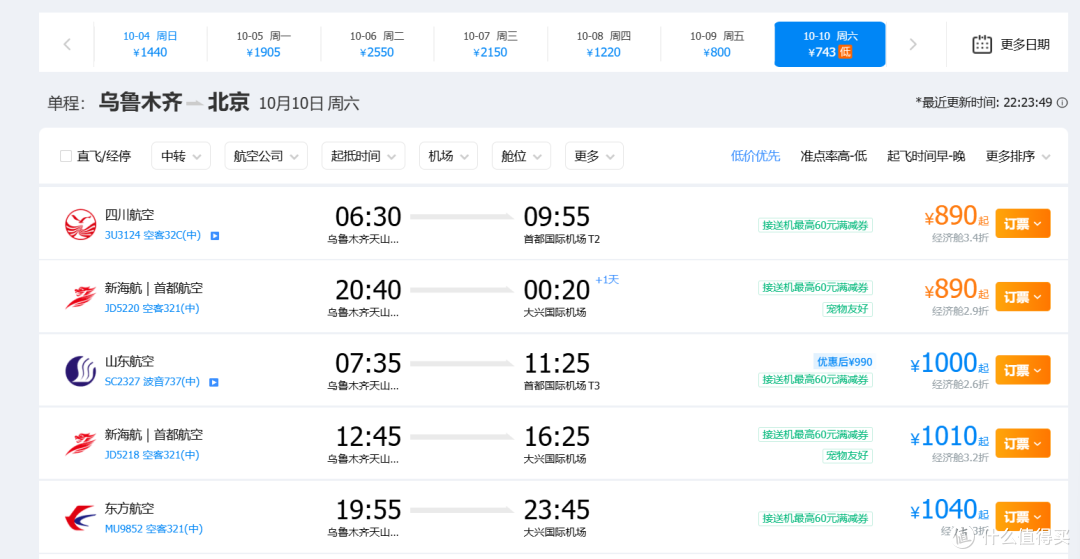This screenshot has height=559, width=1080.
Task: Click Capital Airlines logo for JD5220
Action: click(x=81, y=297)
